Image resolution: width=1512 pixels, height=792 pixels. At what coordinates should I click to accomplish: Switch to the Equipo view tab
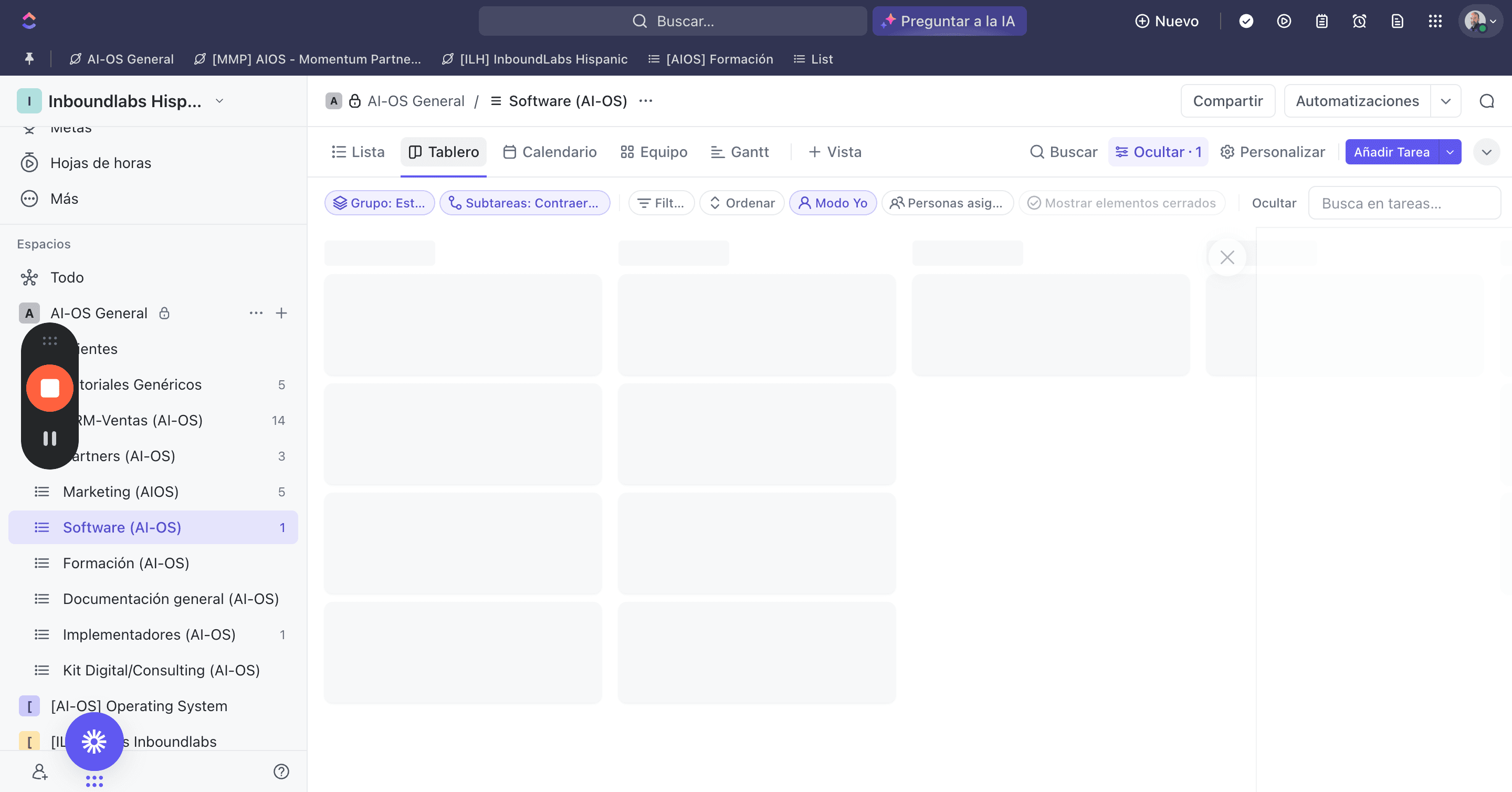[x=654, y=152]
